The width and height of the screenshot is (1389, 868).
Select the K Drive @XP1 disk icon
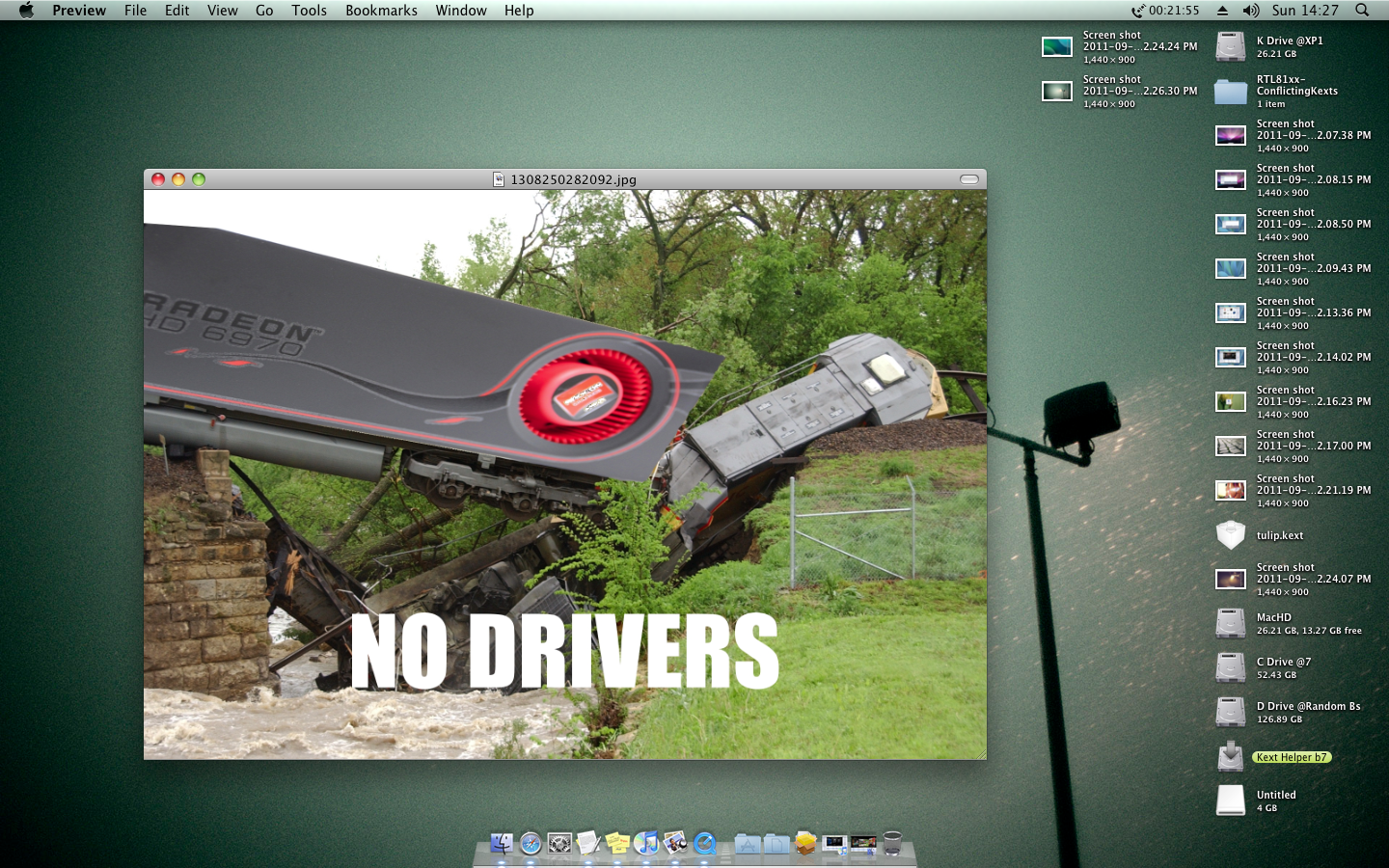pos(1231,46)
